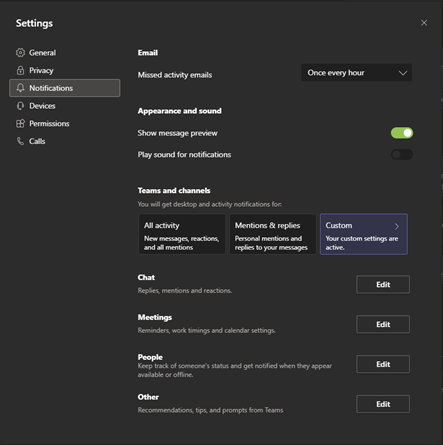Edit the Chat notification settings
The height and width of the screenshot is (445, 443).
pyautogui.click(x=383, y=284)
